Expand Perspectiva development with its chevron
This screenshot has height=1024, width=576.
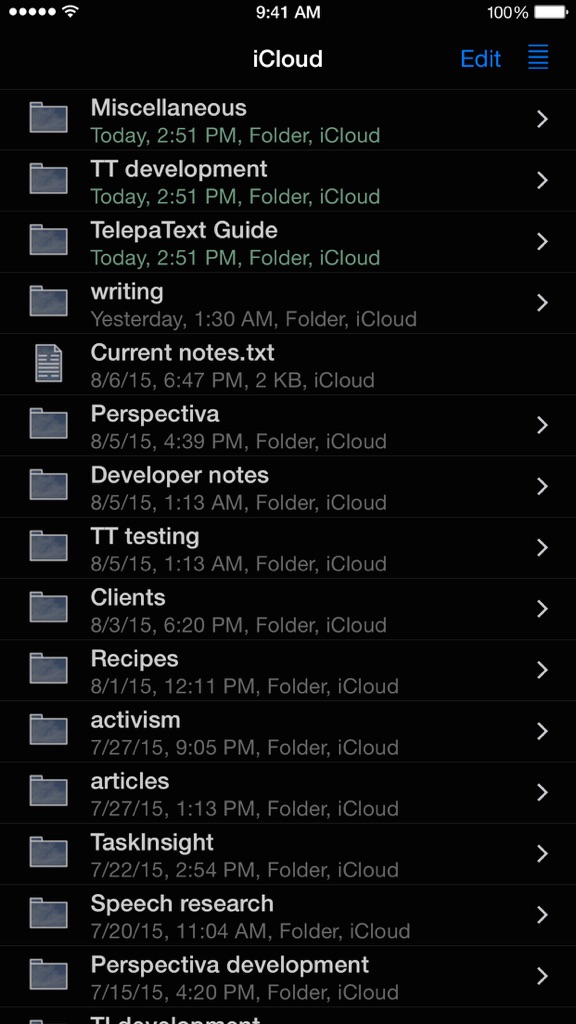click(x=542, y=976)
